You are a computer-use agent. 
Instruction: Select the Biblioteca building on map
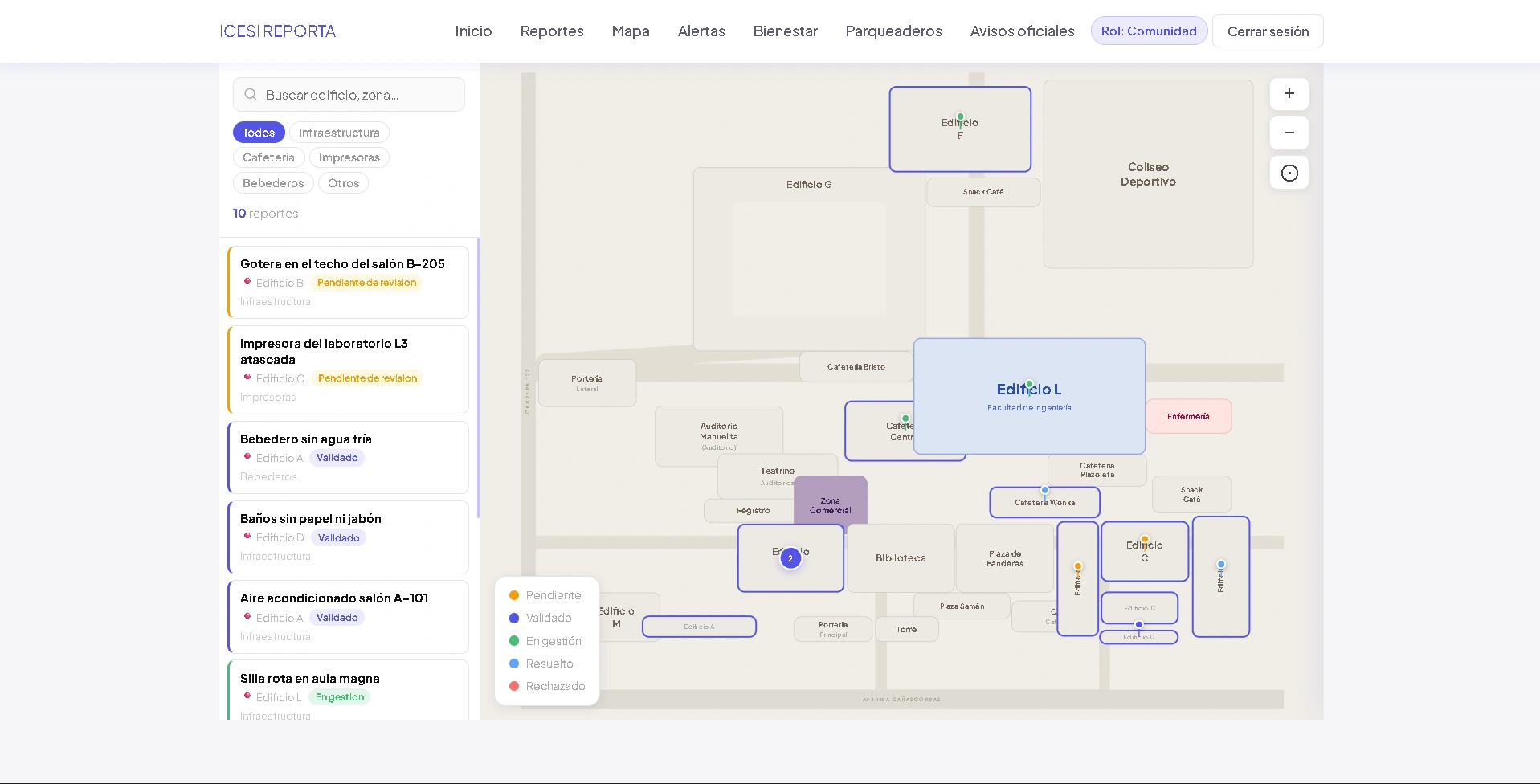901,558
